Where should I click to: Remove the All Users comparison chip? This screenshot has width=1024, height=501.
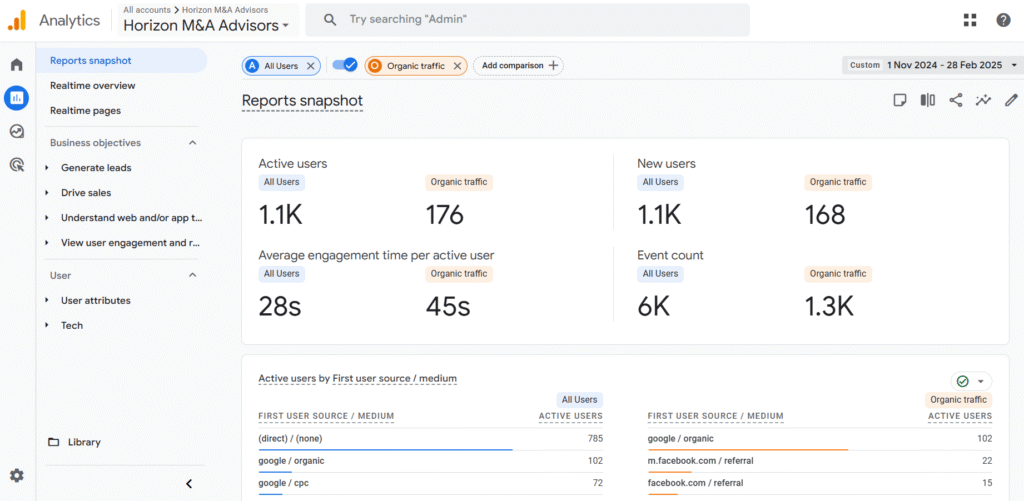310,66
